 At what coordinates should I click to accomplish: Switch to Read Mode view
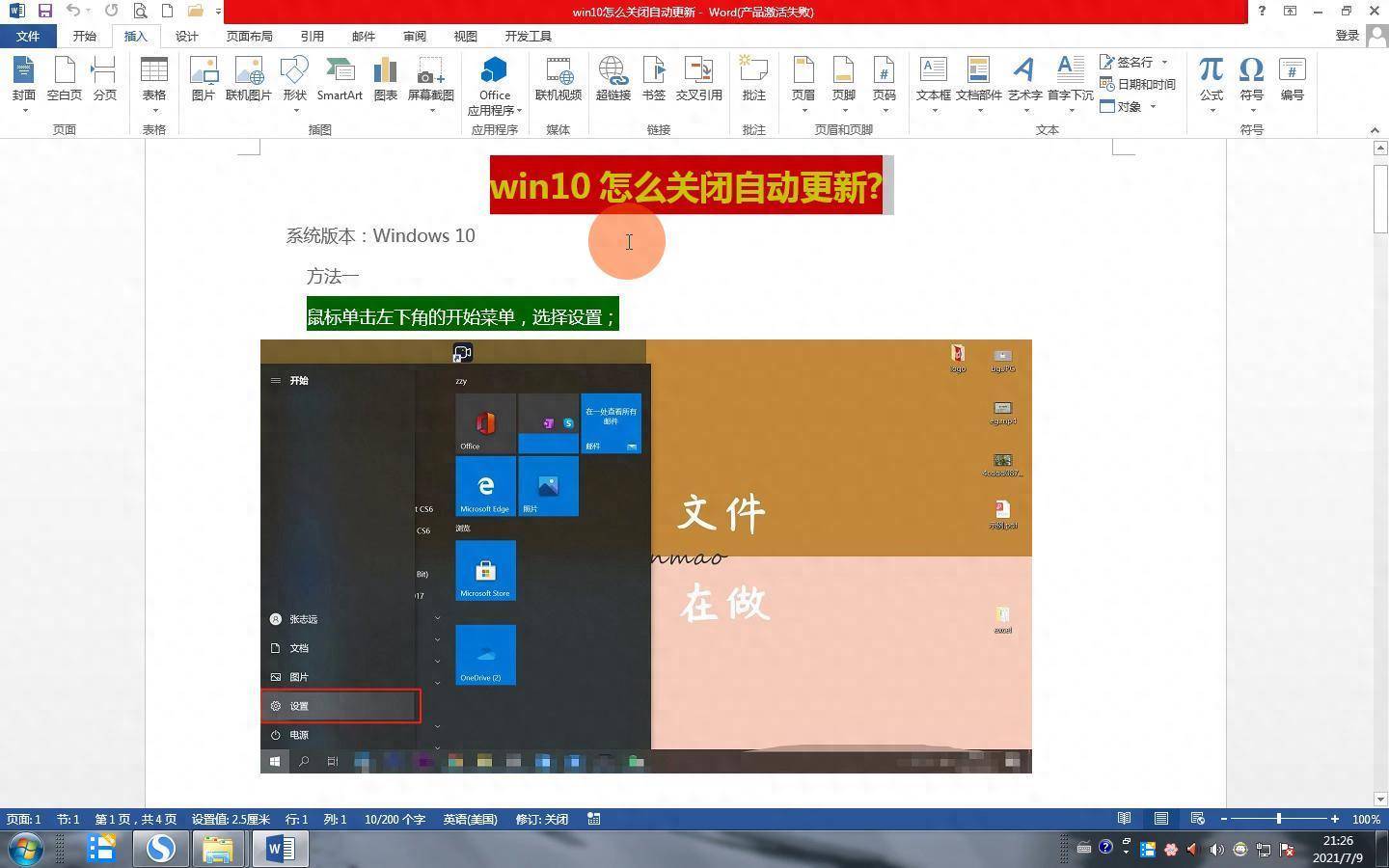coord(1124,819)
